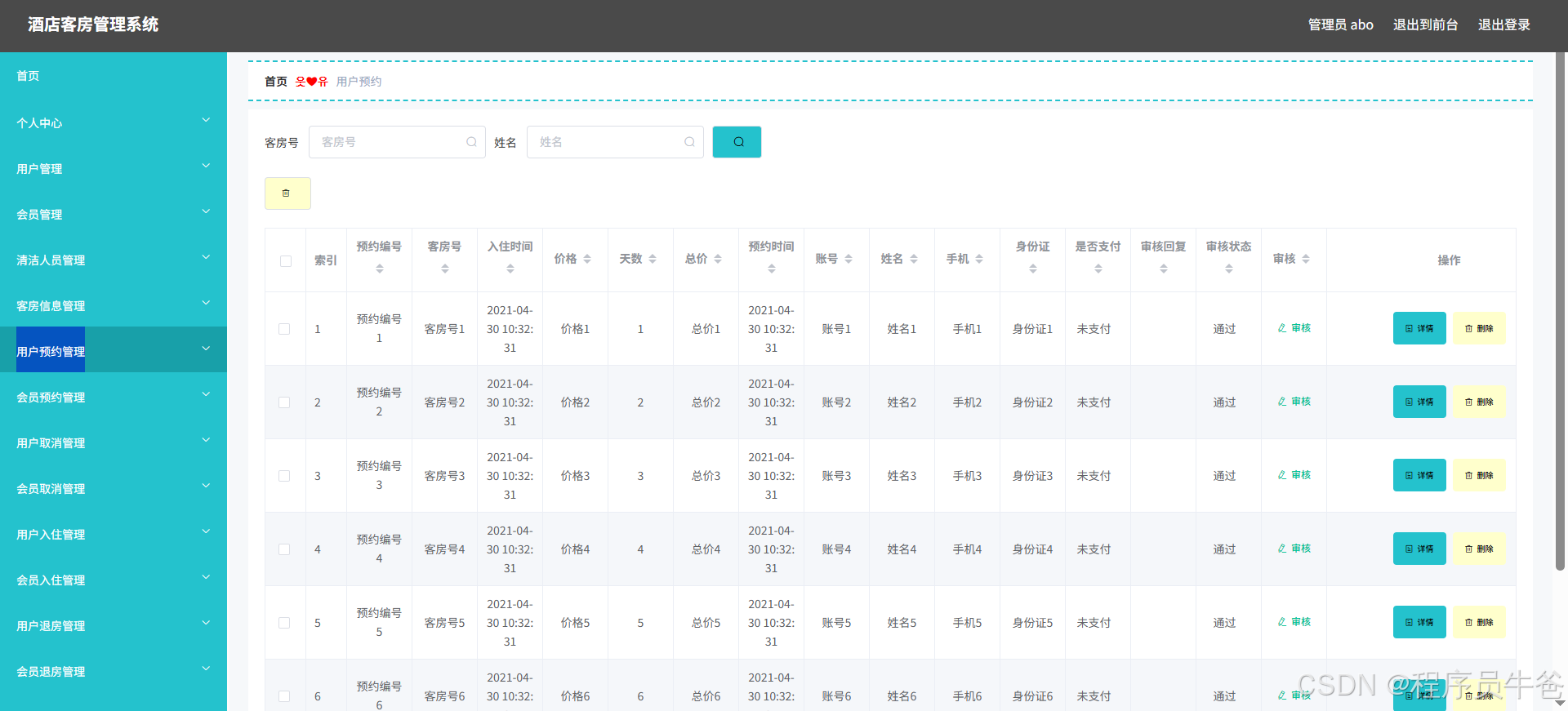This screenshot has width=1568, height=711.
Task: Click 首页 breadcrumb link
Action: 276,82
